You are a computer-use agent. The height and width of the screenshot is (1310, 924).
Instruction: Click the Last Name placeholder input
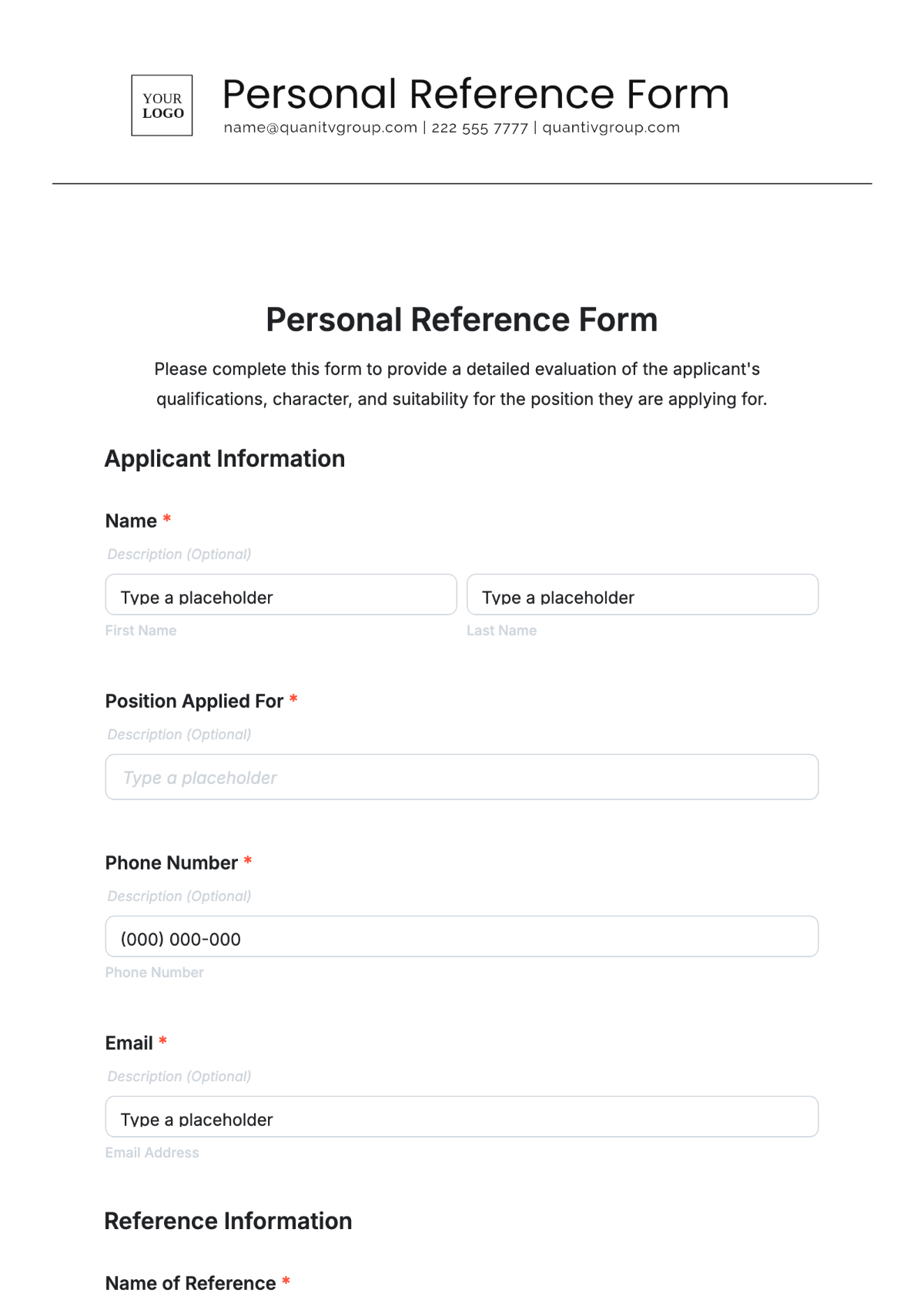[x=642, y=595]
